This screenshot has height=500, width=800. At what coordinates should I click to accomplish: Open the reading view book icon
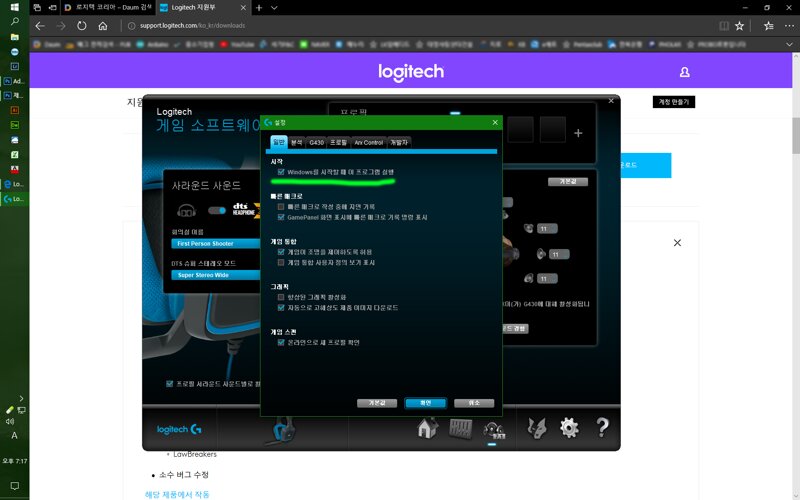click(x=724, y=26)
